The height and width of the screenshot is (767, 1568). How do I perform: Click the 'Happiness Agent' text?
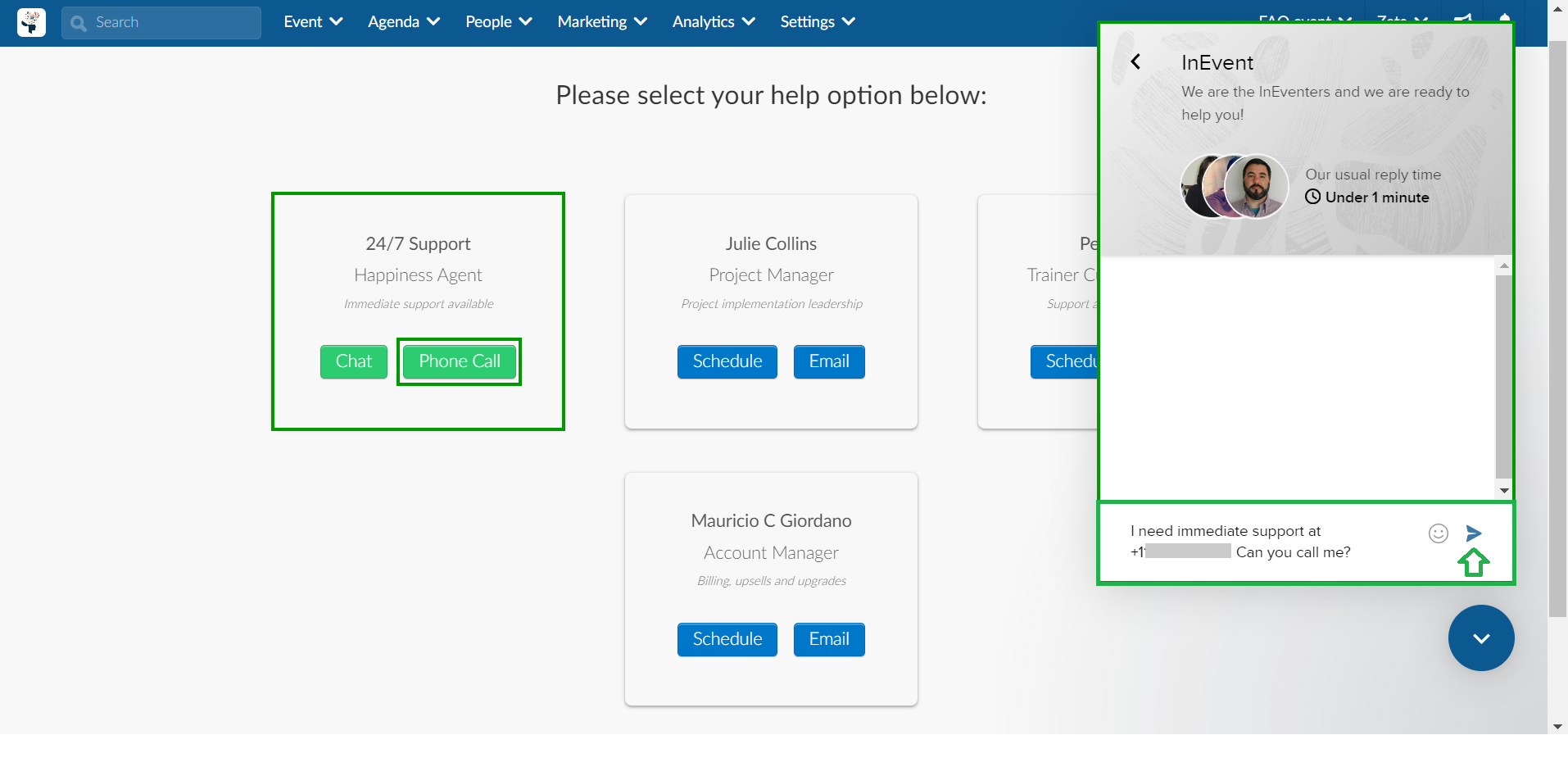click(x=418, y=275)
